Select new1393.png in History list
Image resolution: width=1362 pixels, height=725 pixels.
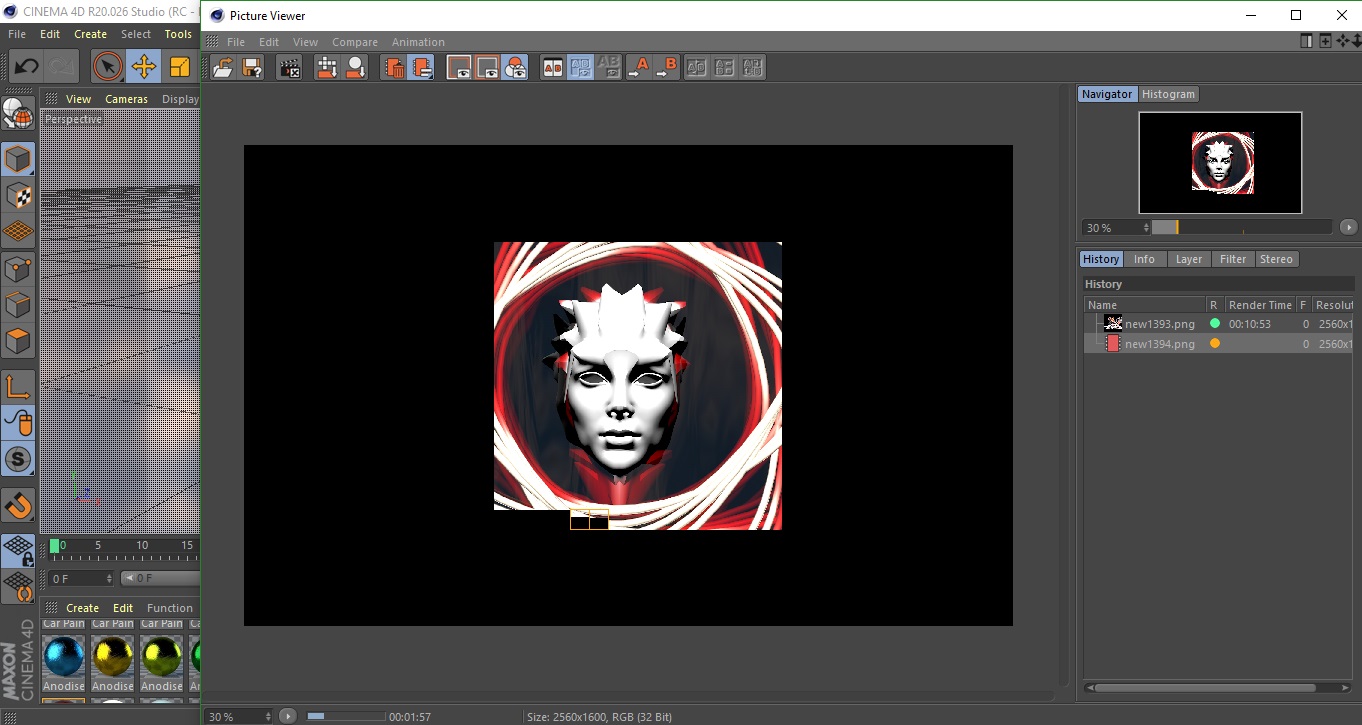pyautogui.click(x=1218, y=324)
